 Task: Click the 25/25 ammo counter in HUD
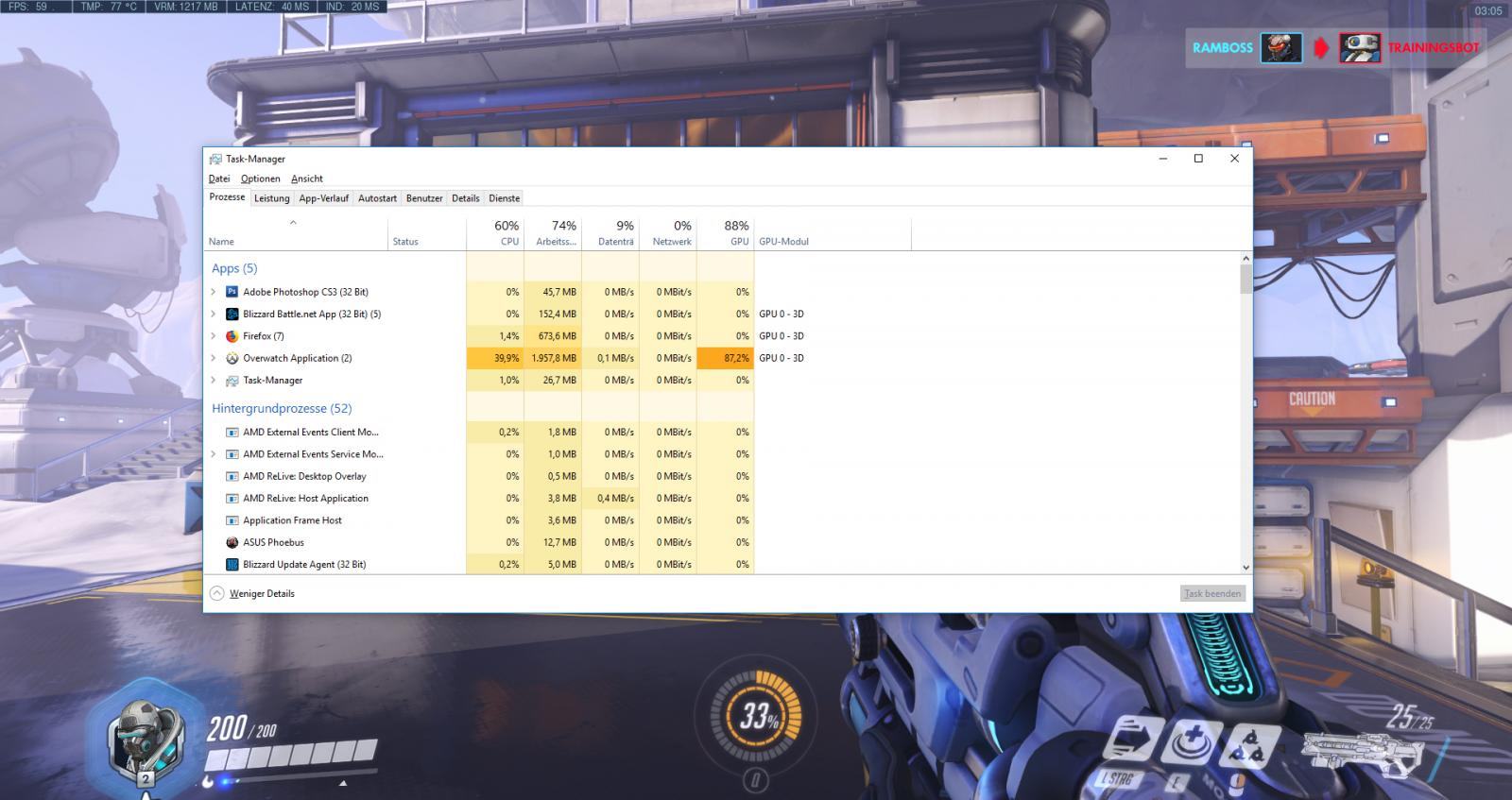pos(1410,718)
